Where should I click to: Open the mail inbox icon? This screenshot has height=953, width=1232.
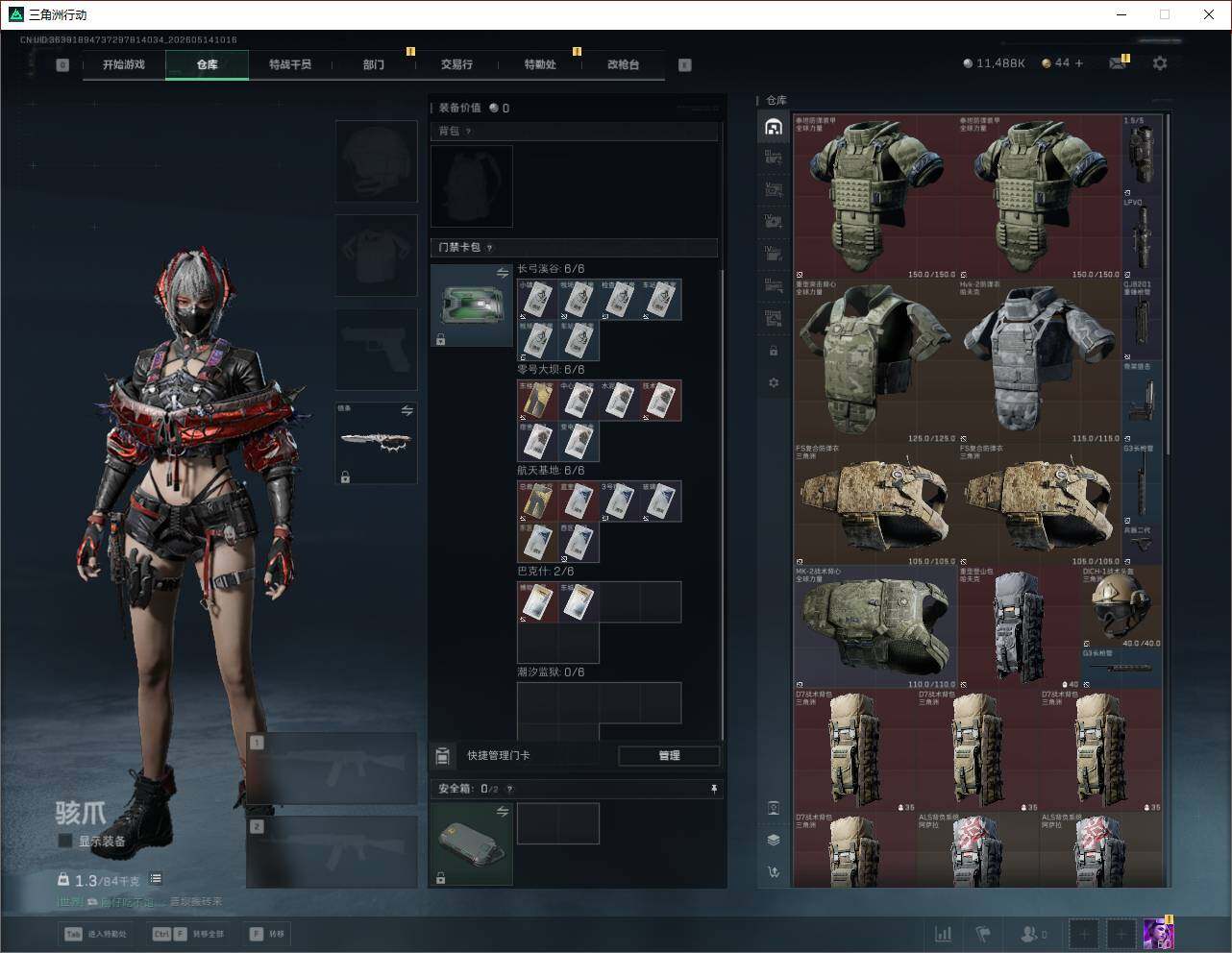[1118, 63]
